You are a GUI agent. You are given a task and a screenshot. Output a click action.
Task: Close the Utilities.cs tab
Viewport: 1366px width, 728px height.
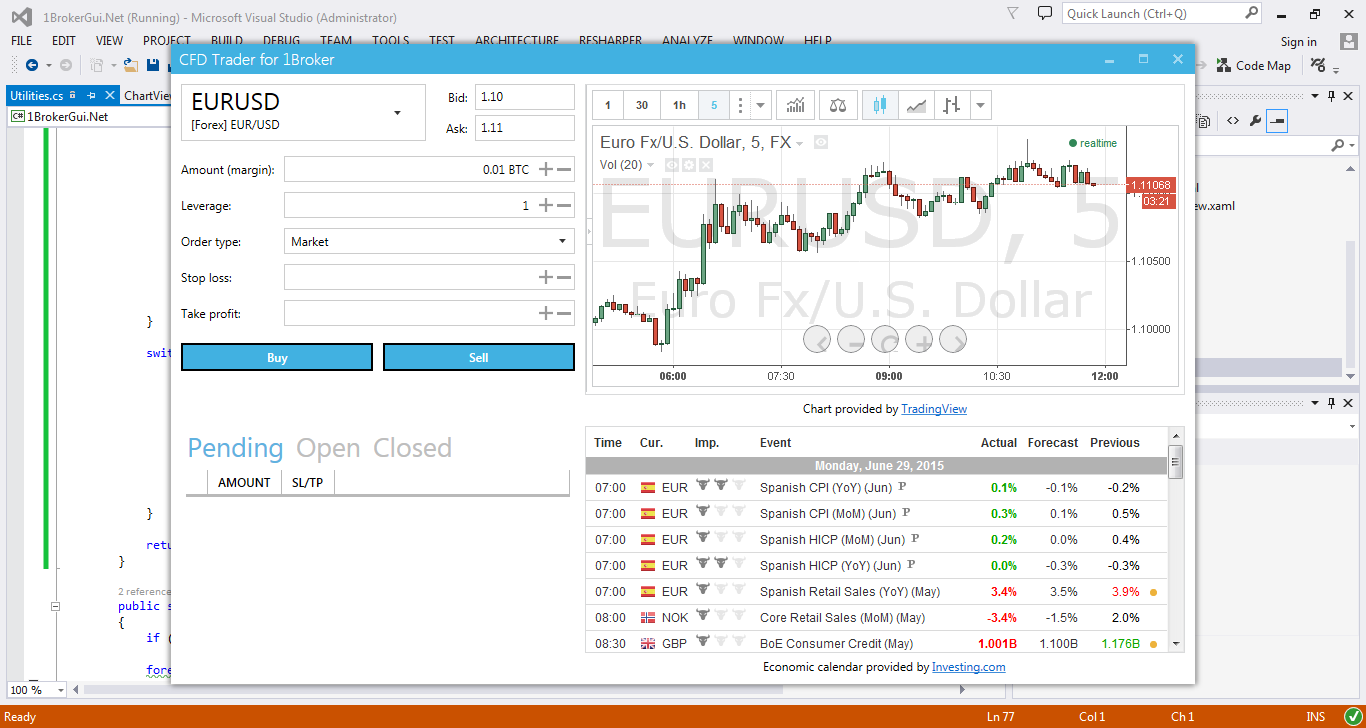108,96
